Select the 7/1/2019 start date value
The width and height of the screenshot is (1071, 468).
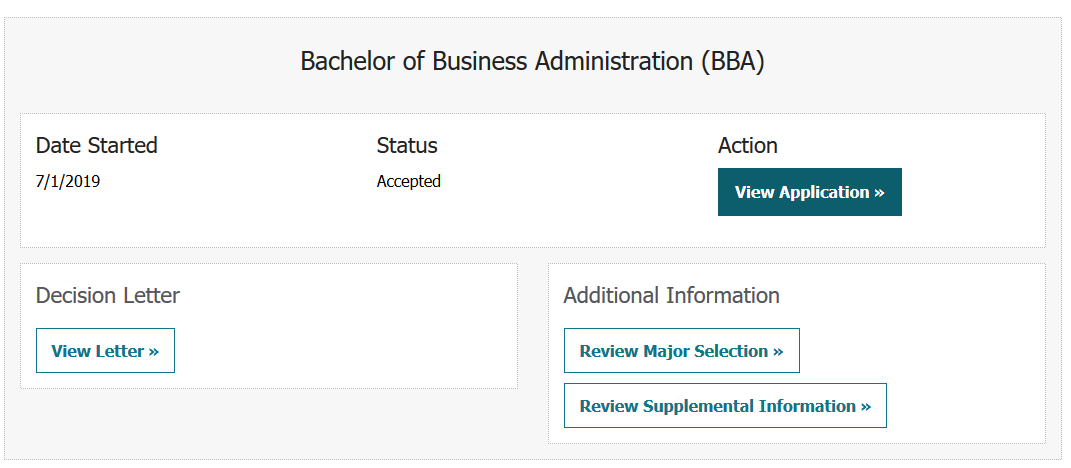pyautogui.click(x=68, y=182)
